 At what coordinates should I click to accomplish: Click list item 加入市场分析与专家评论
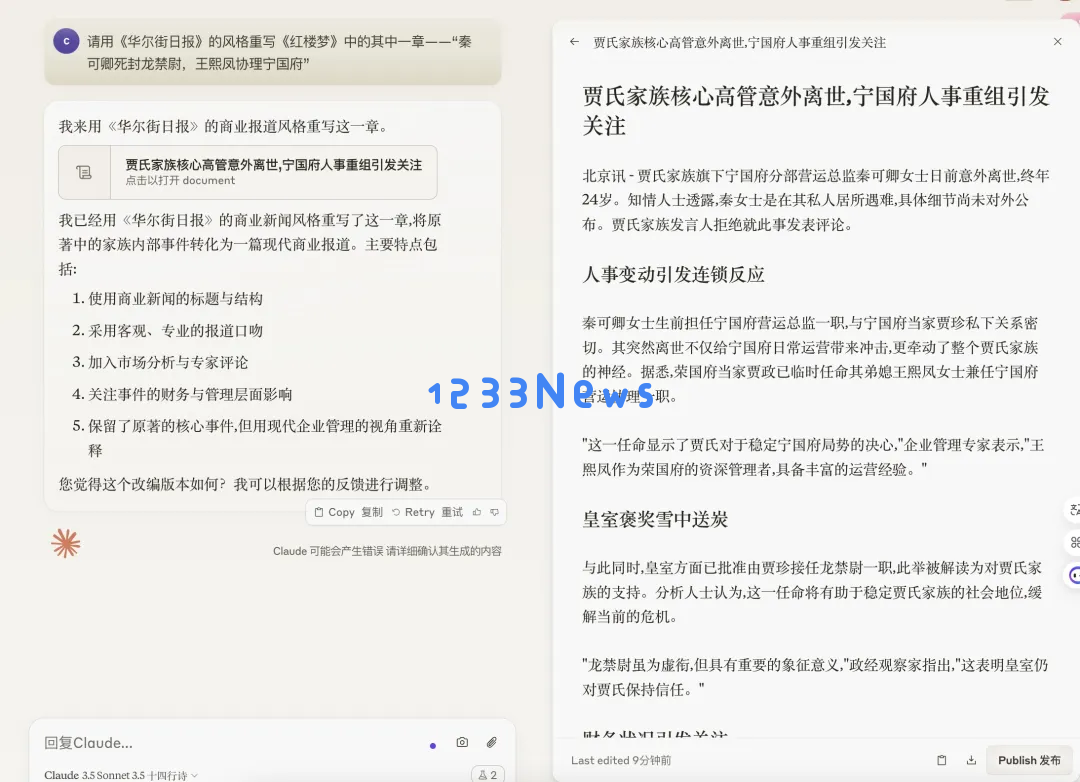pyautogui.click(x=168, y=362)
